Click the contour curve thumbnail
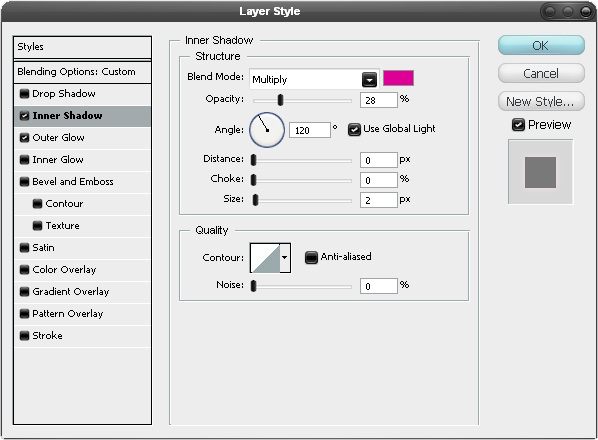The height and width of the screenshot is (440, 598). [x=265, y=258]
